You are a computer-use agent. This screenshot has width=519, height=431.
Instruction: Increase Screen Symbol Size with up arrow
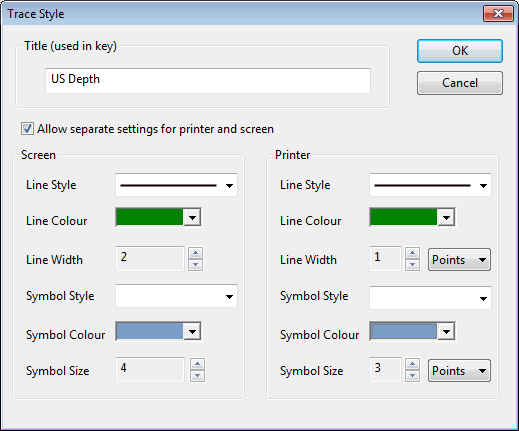(197, 364)
